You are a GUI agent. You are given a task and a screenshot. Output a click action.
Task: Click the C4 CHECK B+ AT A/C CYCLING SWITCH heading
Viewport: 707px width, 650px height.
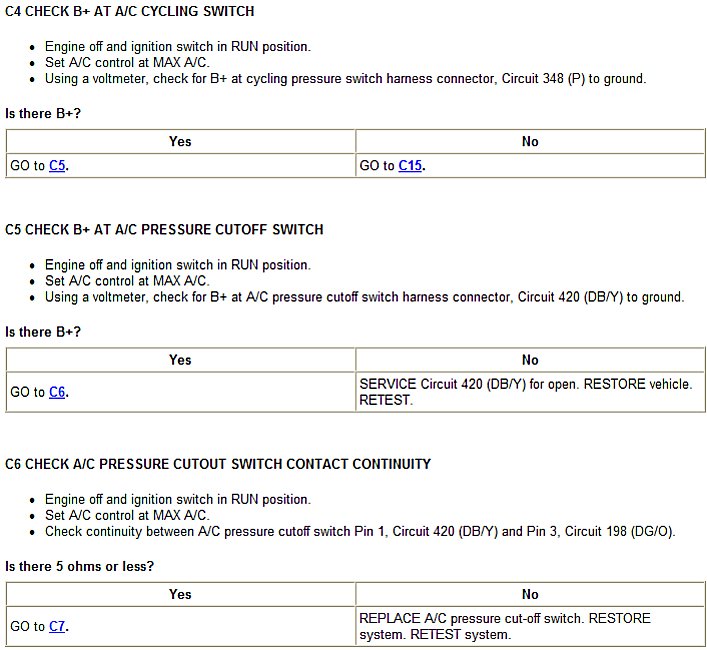point(130,11)
